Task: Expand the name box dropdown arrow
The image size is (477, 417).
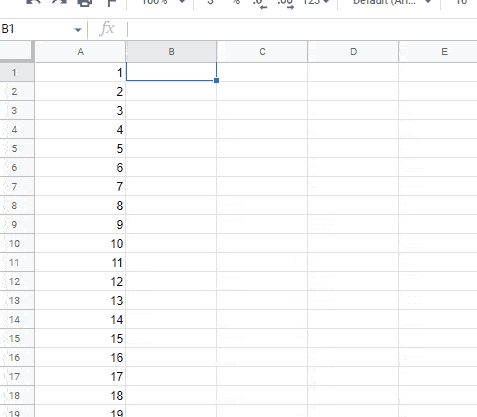Action: tap(78, 30)
